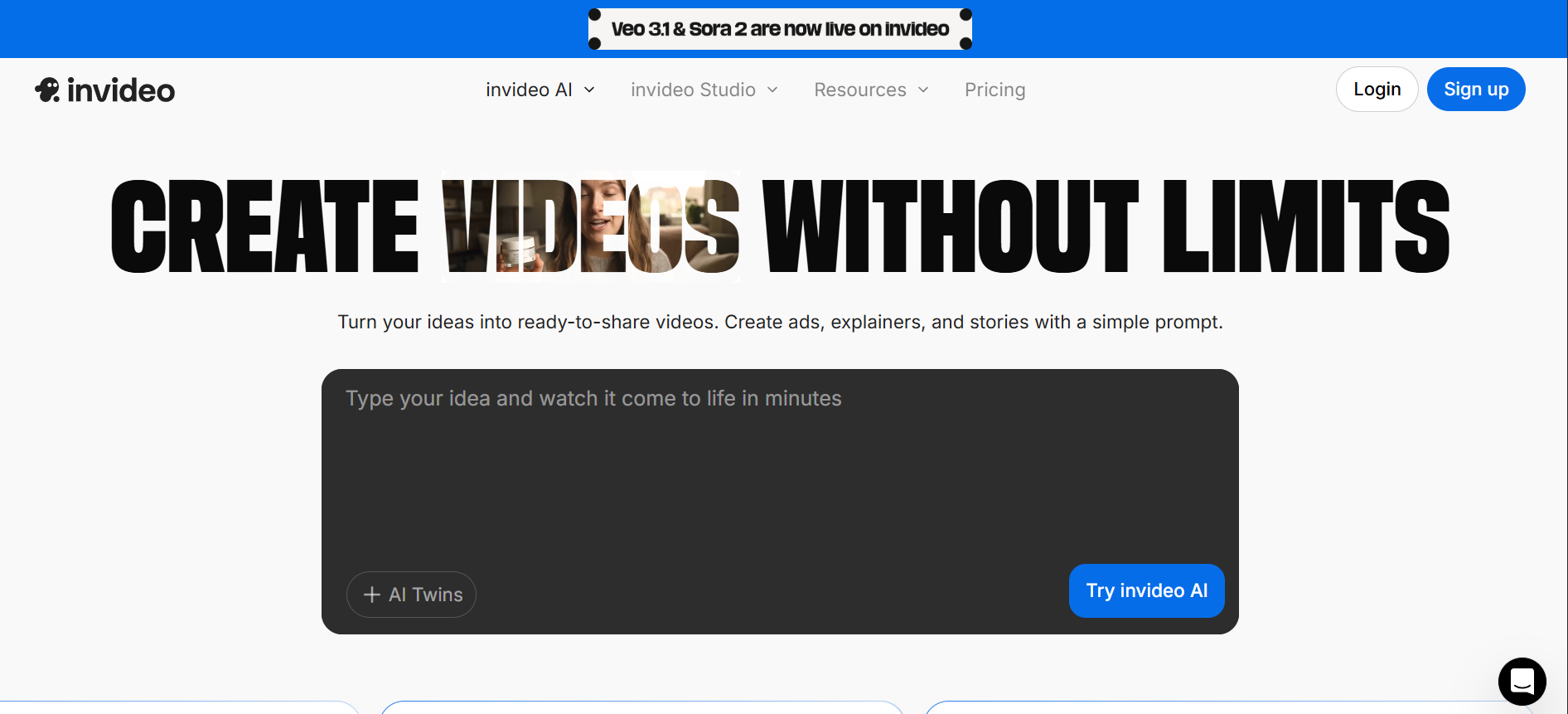Open the Resources menu
Viewport: 1568px width, 714px height.
coord(859,90)
